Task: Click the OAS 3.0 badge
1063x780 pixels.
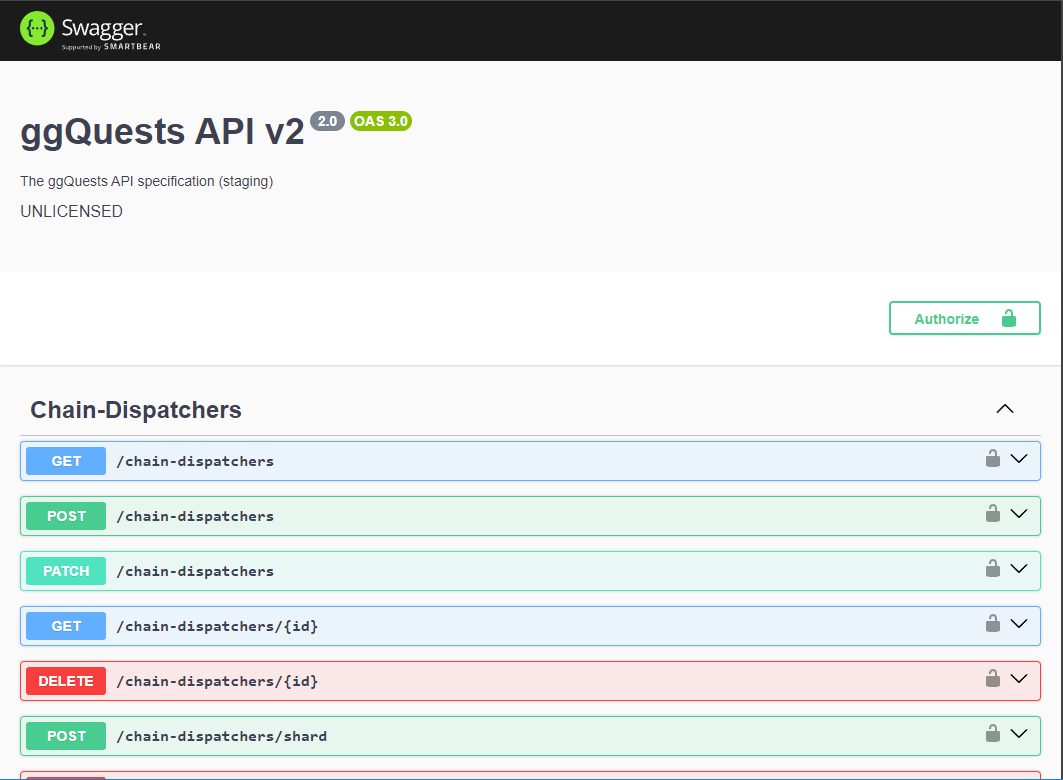Action: click(x=381, y=121)
